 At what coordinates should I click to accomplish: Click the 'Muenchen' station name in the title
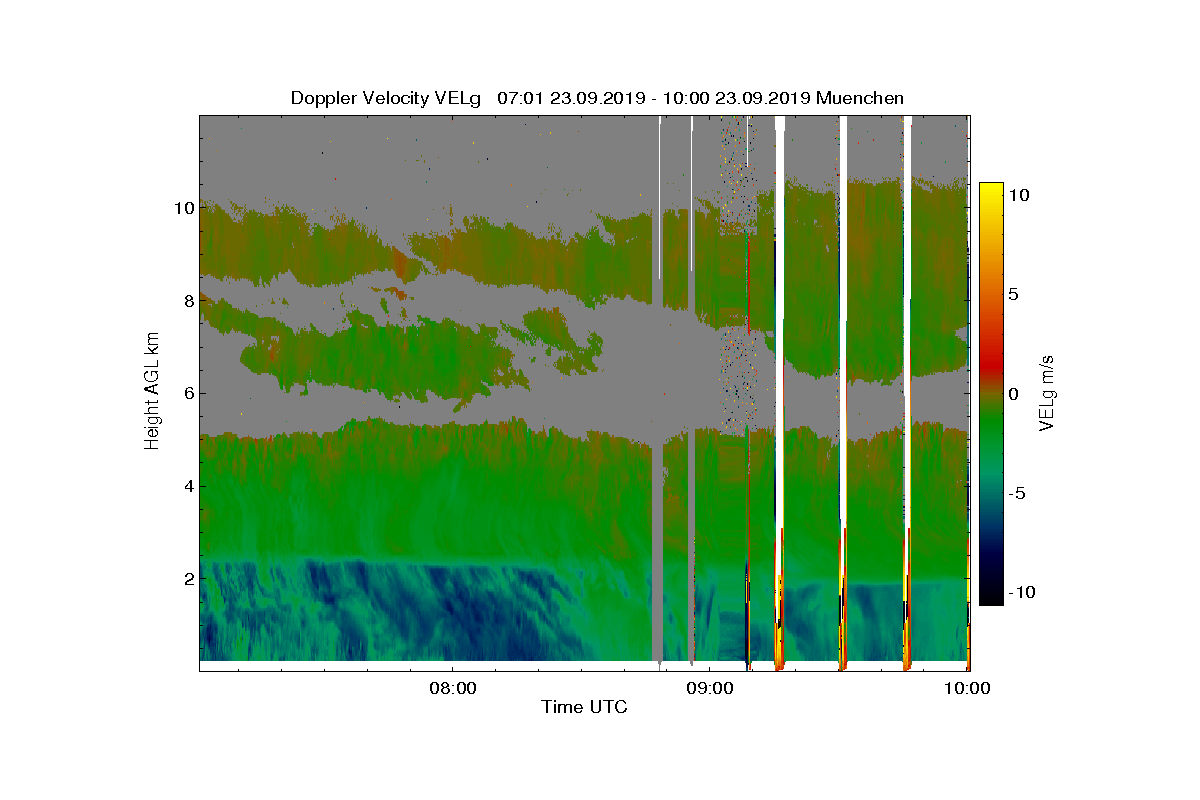(860, 98)
